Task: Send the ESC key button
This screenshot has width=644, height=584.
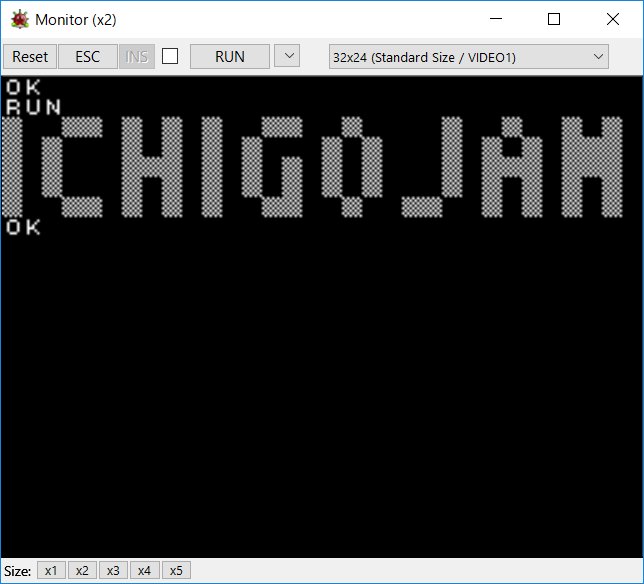Action: (88, 57)
